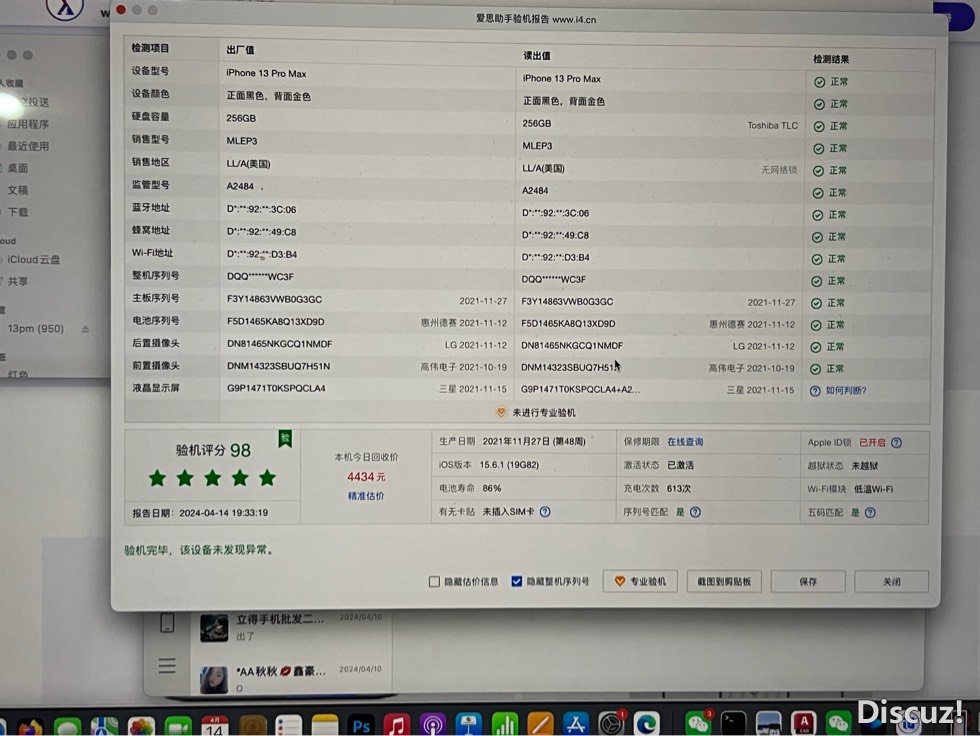
Task: Select iCloud 云盘 in Finder sidebar
Action: tap(33, 259)
